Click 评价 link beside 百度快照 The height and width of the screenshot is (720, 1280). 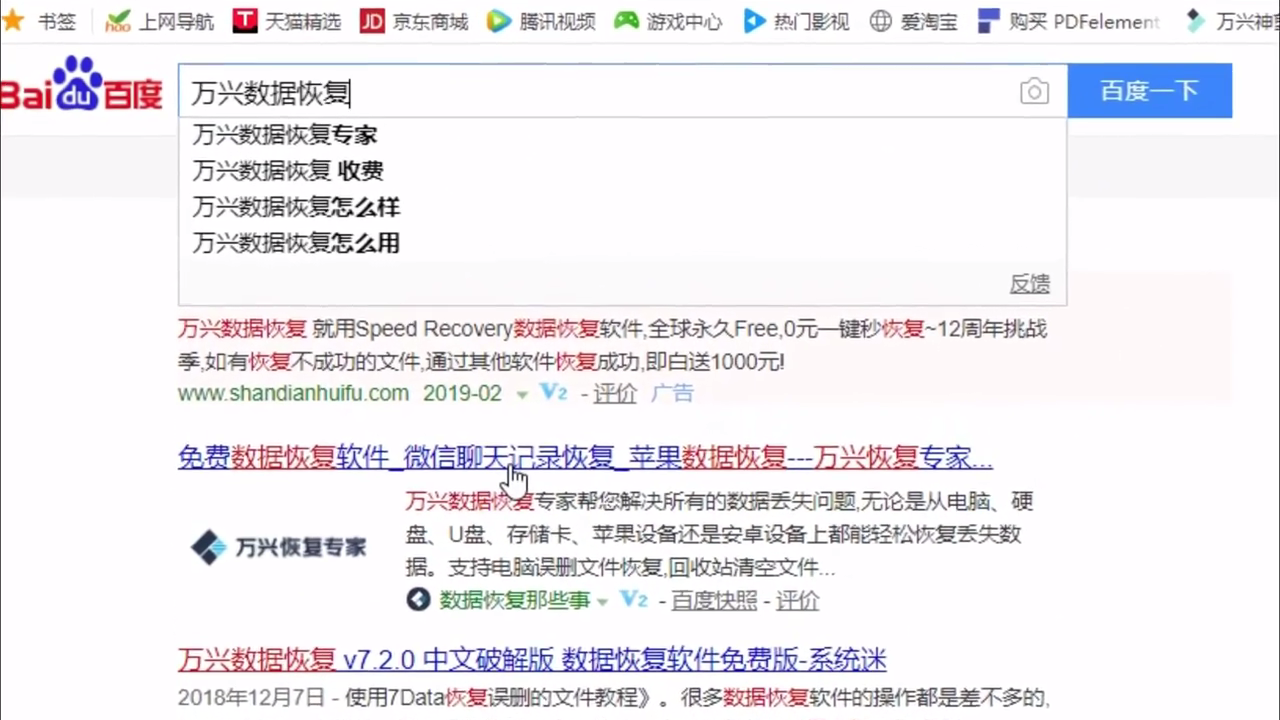[797, 600]
